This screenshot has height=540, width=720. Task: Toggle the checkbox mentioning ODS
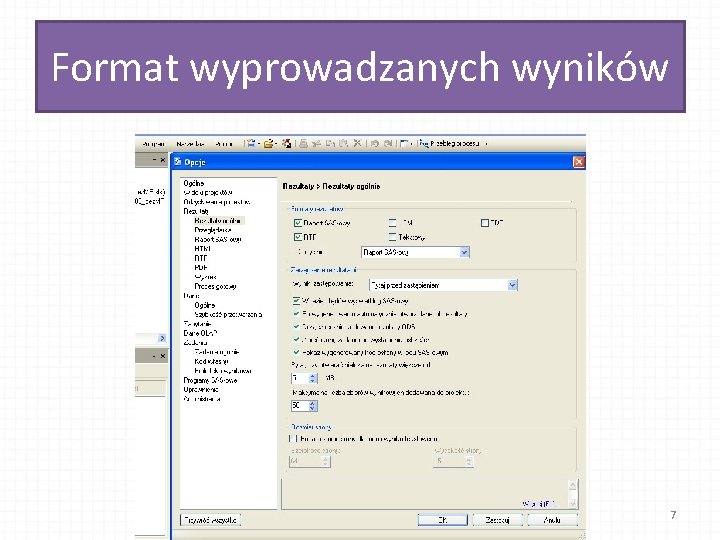[297, 327]
